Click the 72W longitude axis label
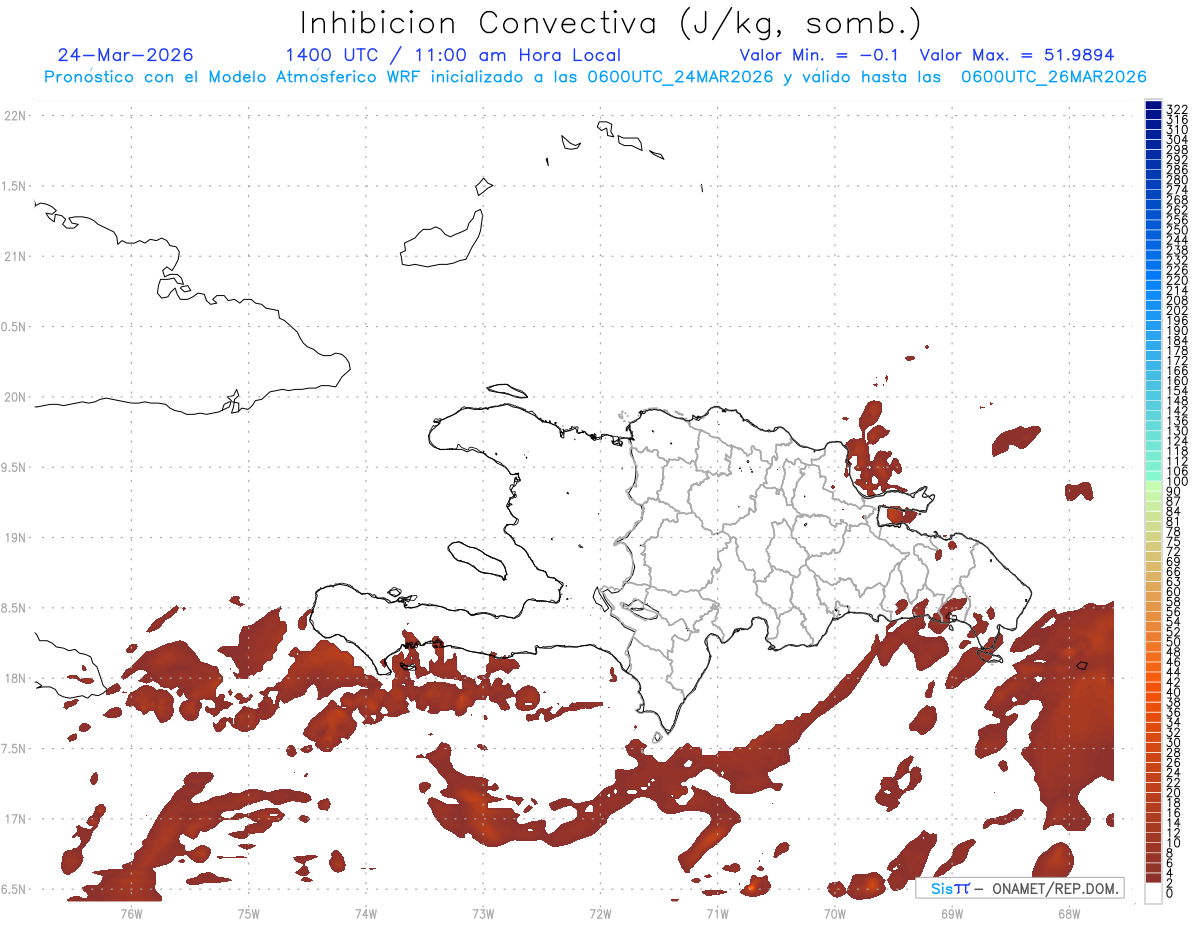1200x927 pixels. coord(600,912)
